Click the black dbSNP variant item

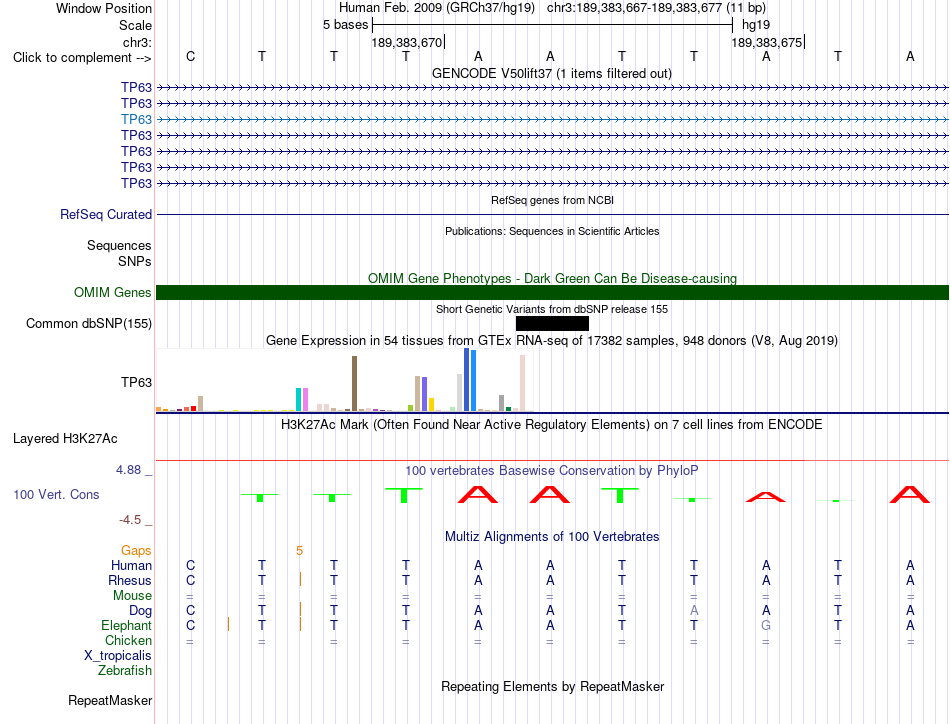(x=552, y=324)
